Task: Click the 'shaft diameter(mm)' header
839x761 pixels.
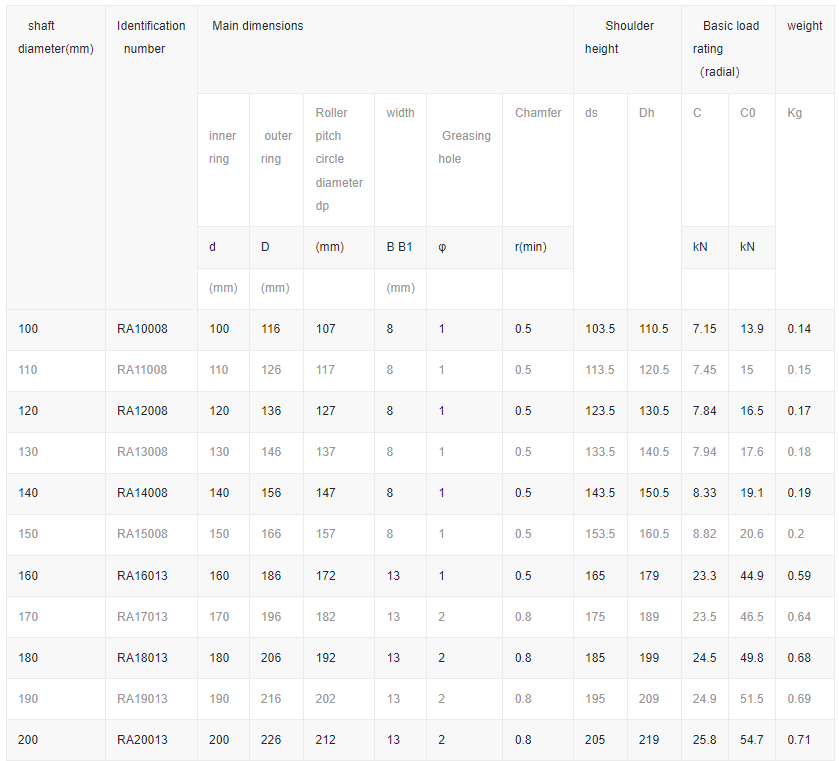Action: [56, 37]
